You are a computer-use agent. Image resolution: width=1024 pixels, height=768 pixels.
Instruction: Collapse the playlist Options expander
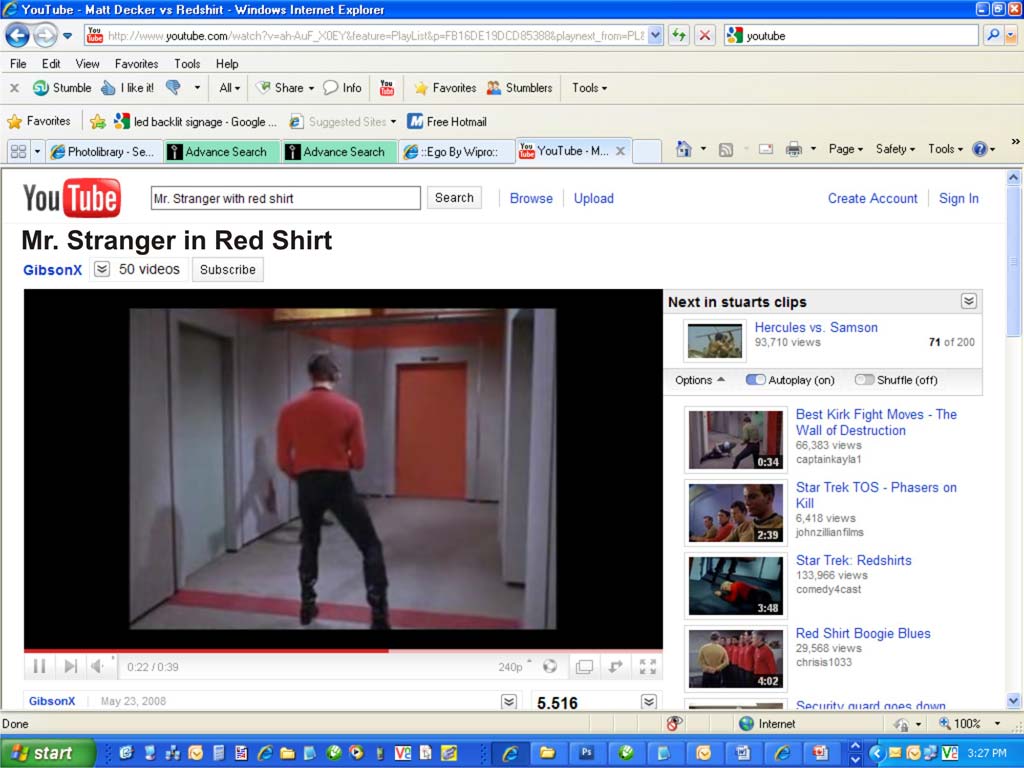699,380
